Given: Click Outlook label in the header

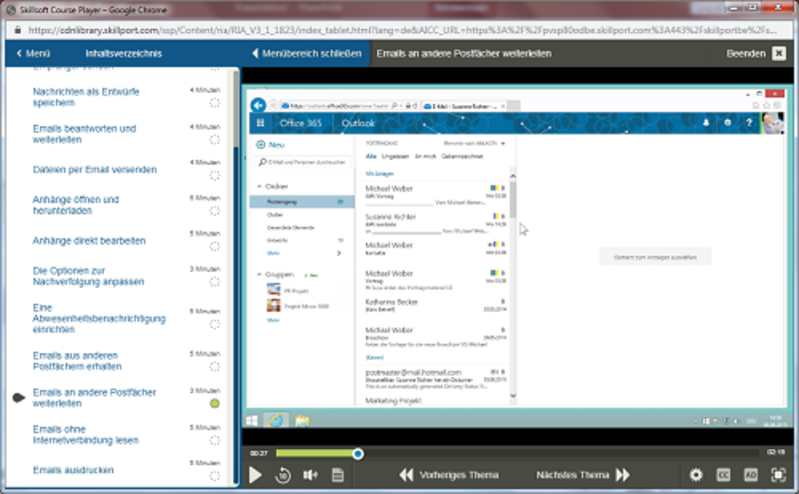Looking at the screenshot, I should click(358, 123).
